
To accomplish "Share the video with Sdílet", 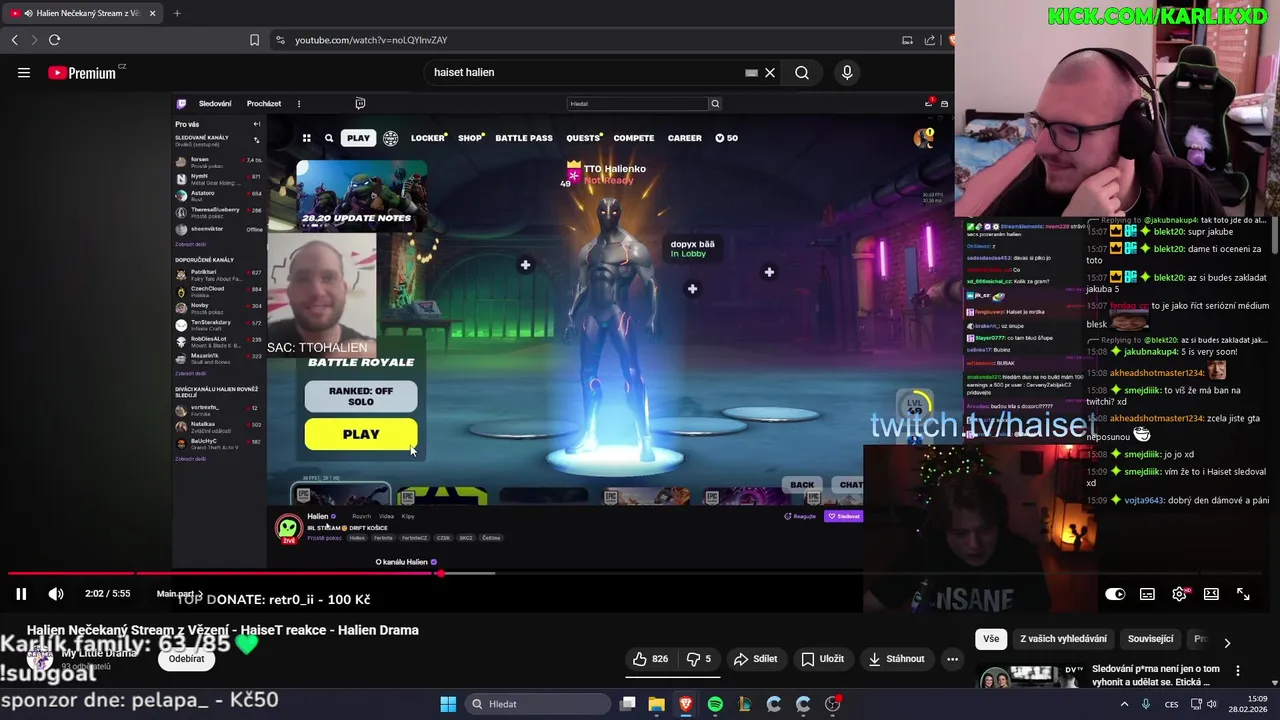I will pos(755,659).
